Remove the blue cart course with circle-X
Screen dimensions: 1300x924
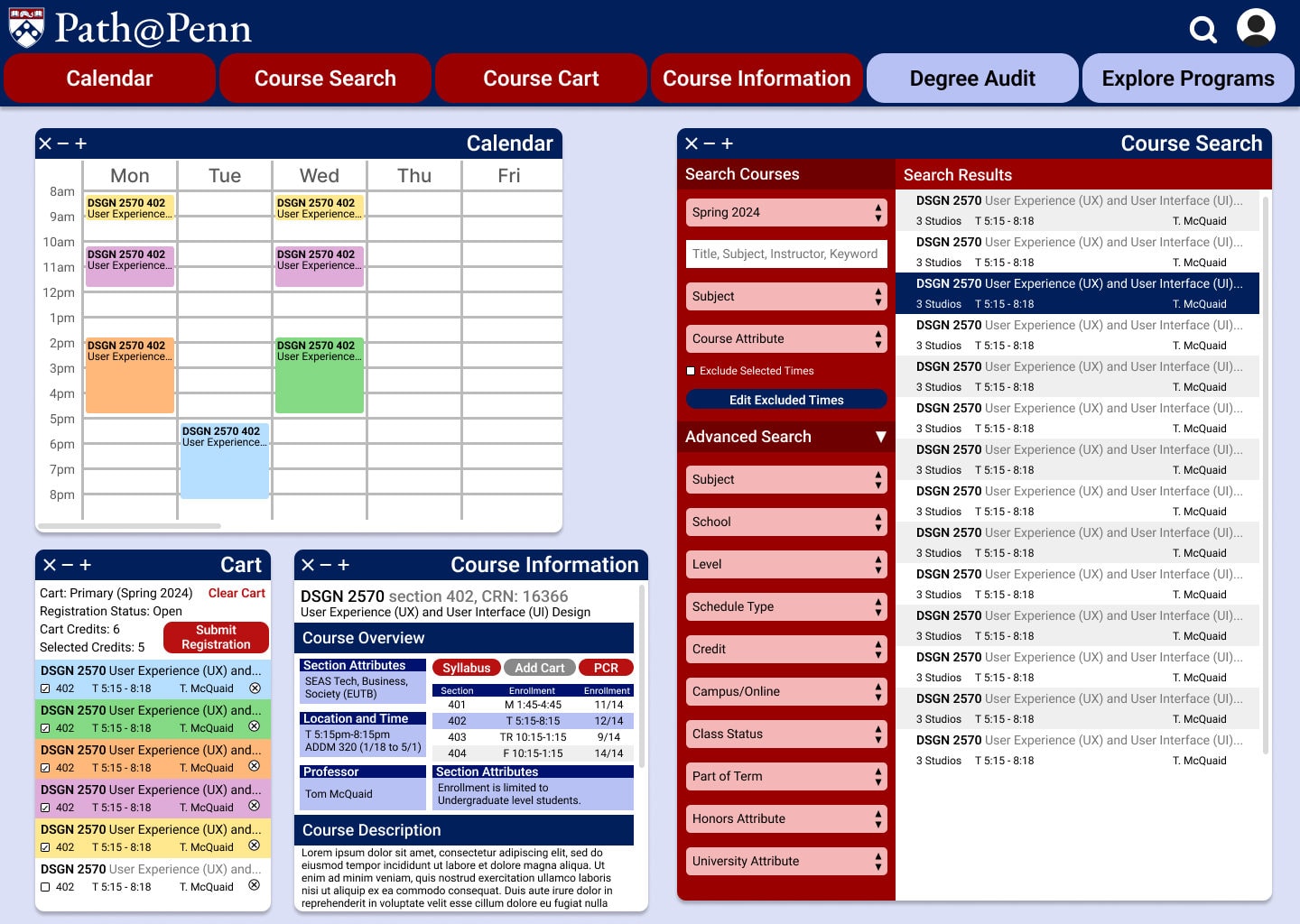pyautogui.click(x=255, y=688)
